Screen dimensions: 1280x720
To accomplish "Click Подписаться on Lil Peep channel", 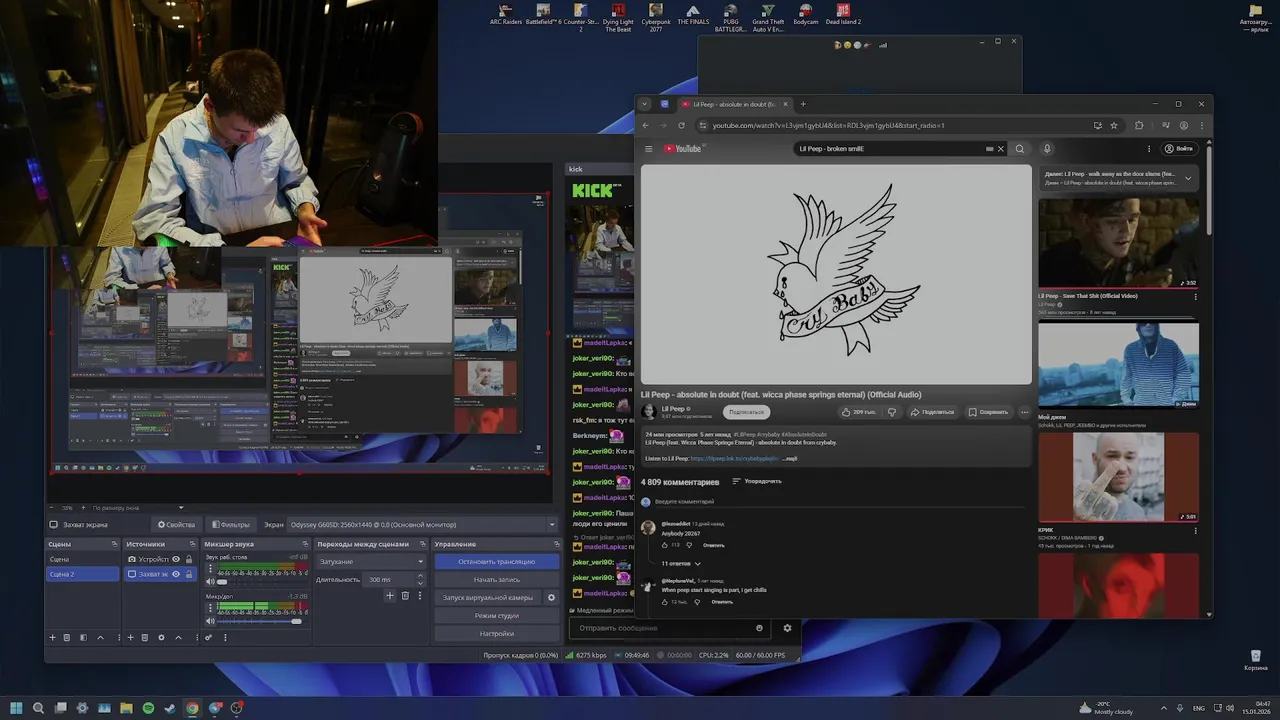I will point(746,412).
